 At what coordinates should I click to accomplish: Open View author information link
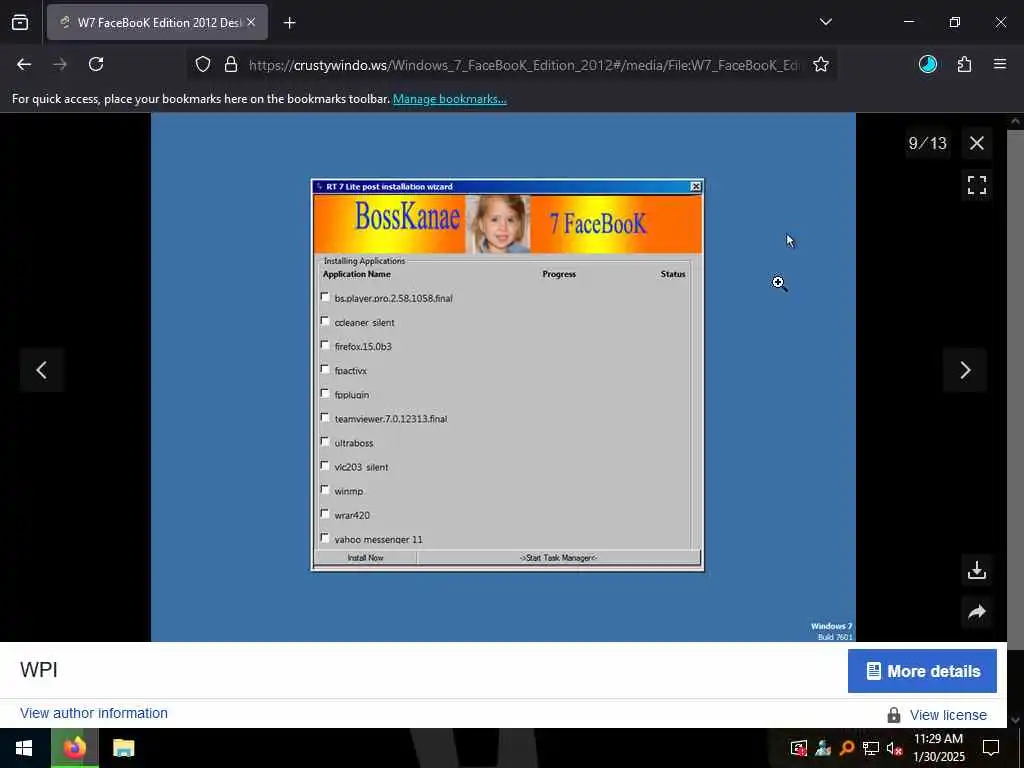94,713
